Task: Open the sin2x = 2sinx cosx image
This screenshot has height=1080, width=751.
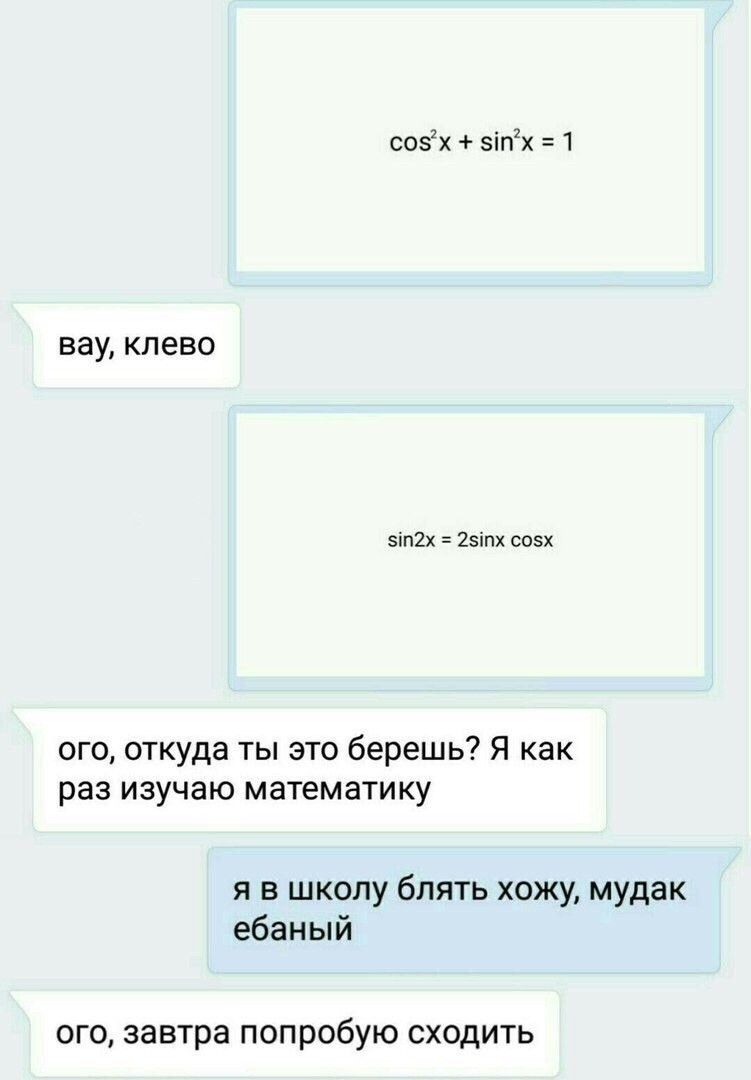Action: tap(471, 548)
